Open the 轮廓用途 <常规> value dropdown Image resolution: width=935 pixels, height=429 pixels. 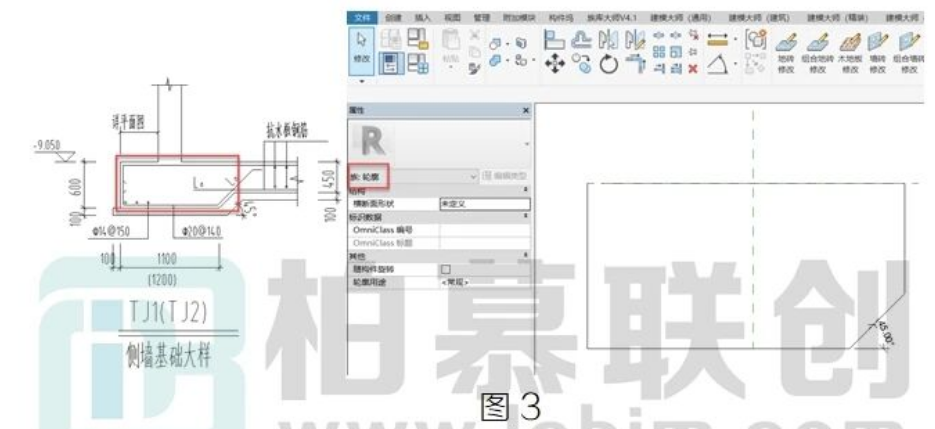pos(484,282)
